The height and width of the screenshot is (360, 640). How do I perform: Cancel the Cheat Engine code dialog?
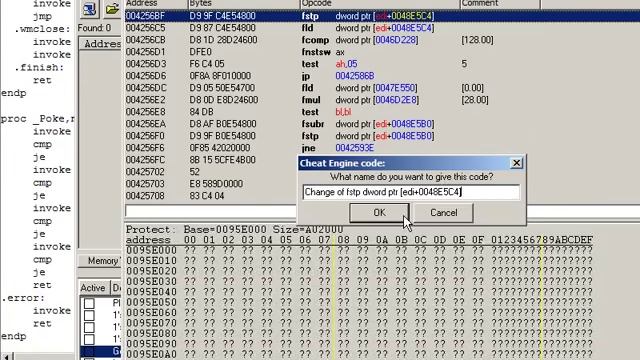click(x=443, y=213)
